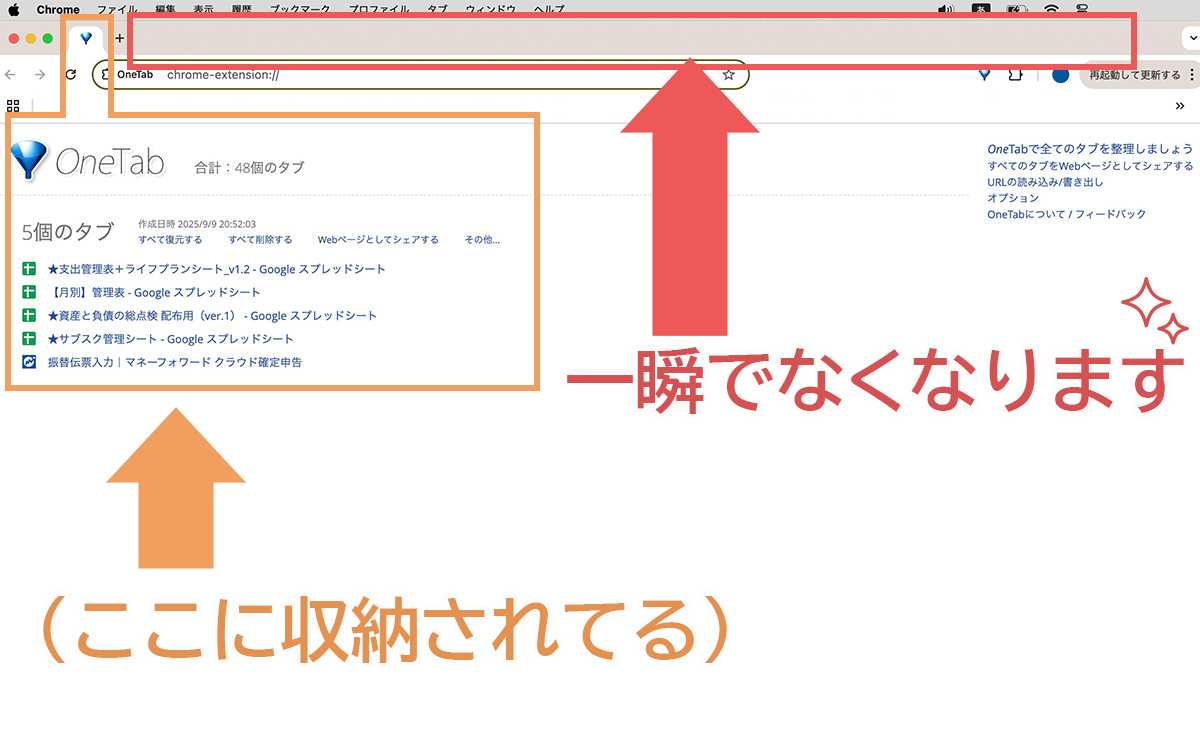Expand the tab search dropdown
1200x753 pixels.
pos(1190,39)
